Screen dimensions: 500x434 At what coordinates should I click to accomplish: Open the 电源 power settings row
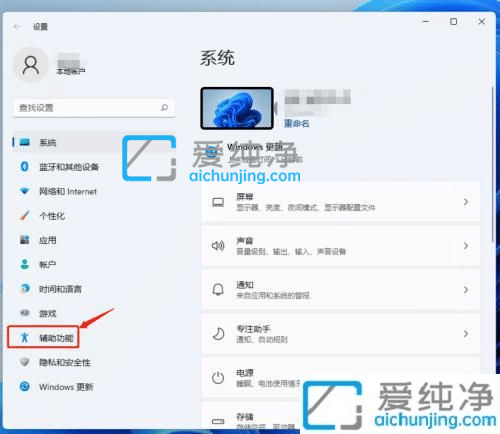[x=341, y=378]
